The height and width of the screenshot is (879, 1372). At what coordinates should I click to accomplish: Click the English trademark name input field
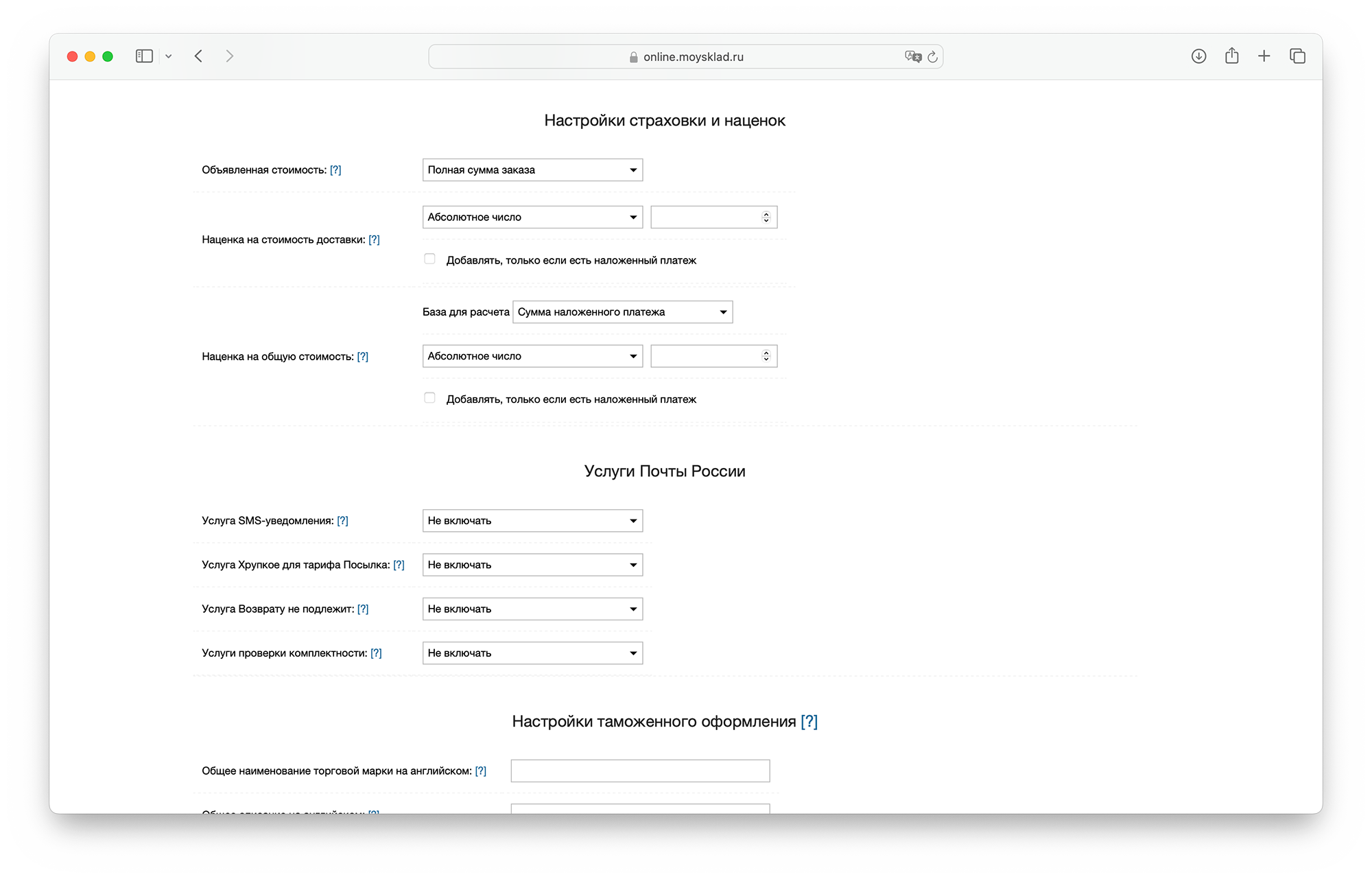[x=640, y=771]
